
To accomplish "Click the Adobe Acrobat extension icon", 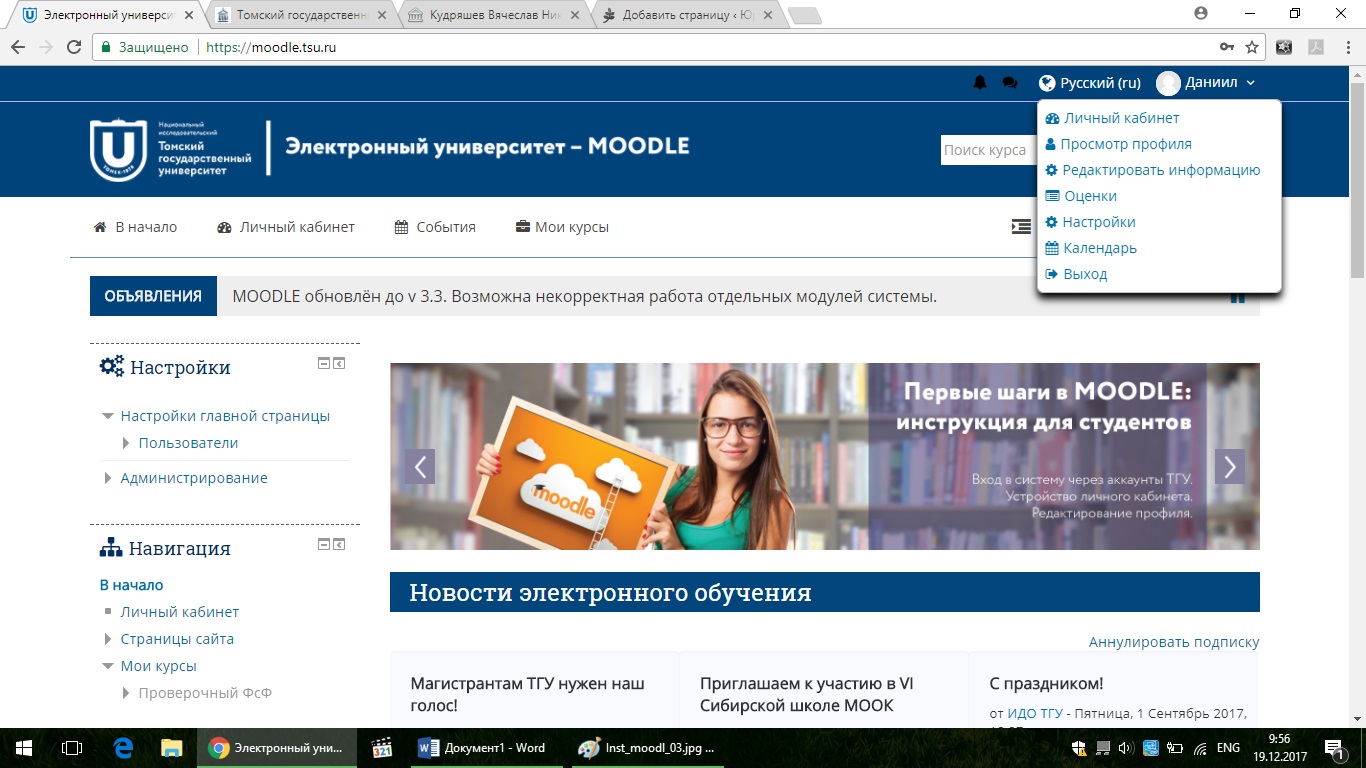I will [x=1316, y=47].
